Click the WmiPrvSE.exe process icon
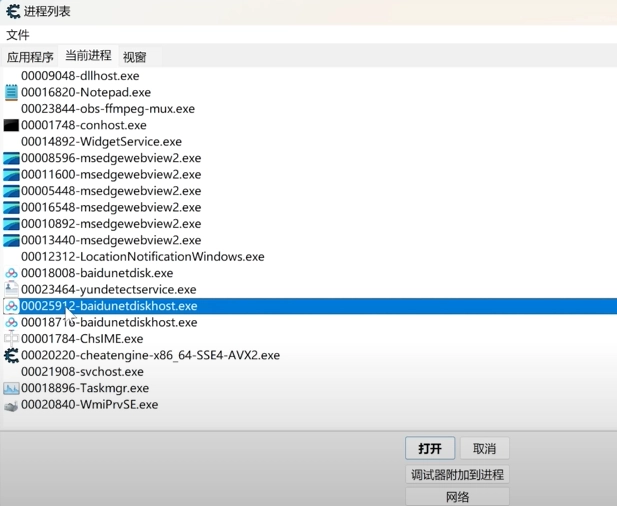617x506 pixels. click(11, 405)
